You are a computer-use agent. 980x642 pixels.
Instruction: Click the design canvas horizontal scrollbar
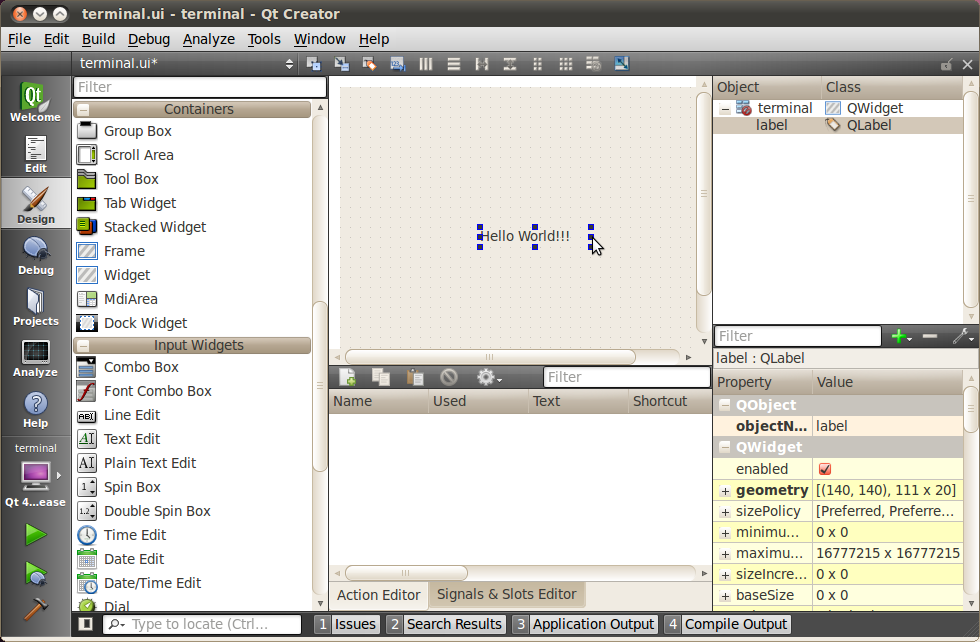pyautogui.click(x=490, y=357)
